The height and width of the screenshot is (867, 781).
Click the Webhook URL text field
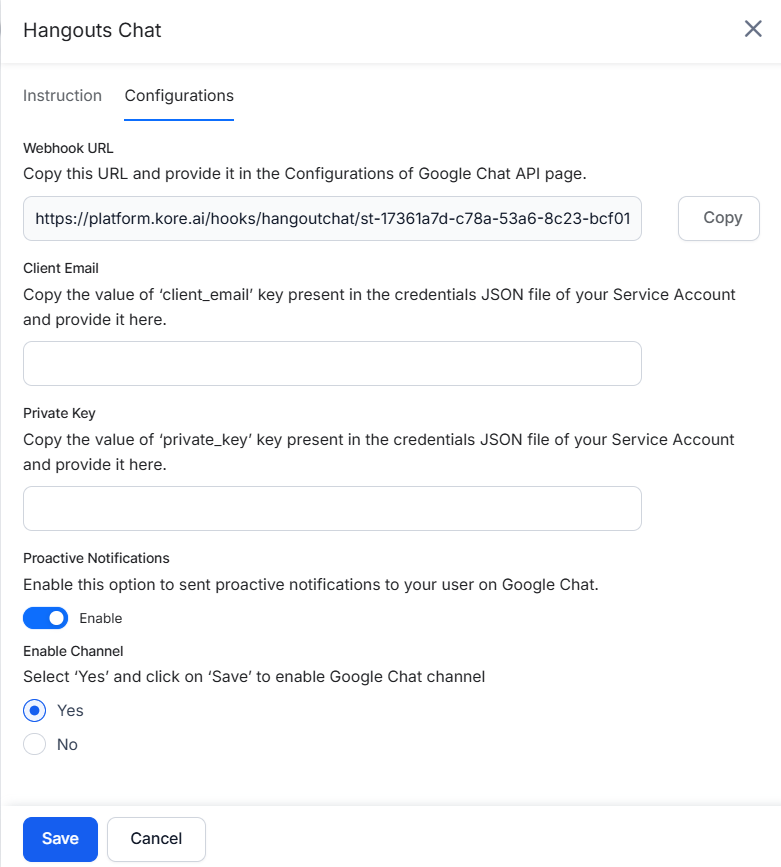coord(332,218)
